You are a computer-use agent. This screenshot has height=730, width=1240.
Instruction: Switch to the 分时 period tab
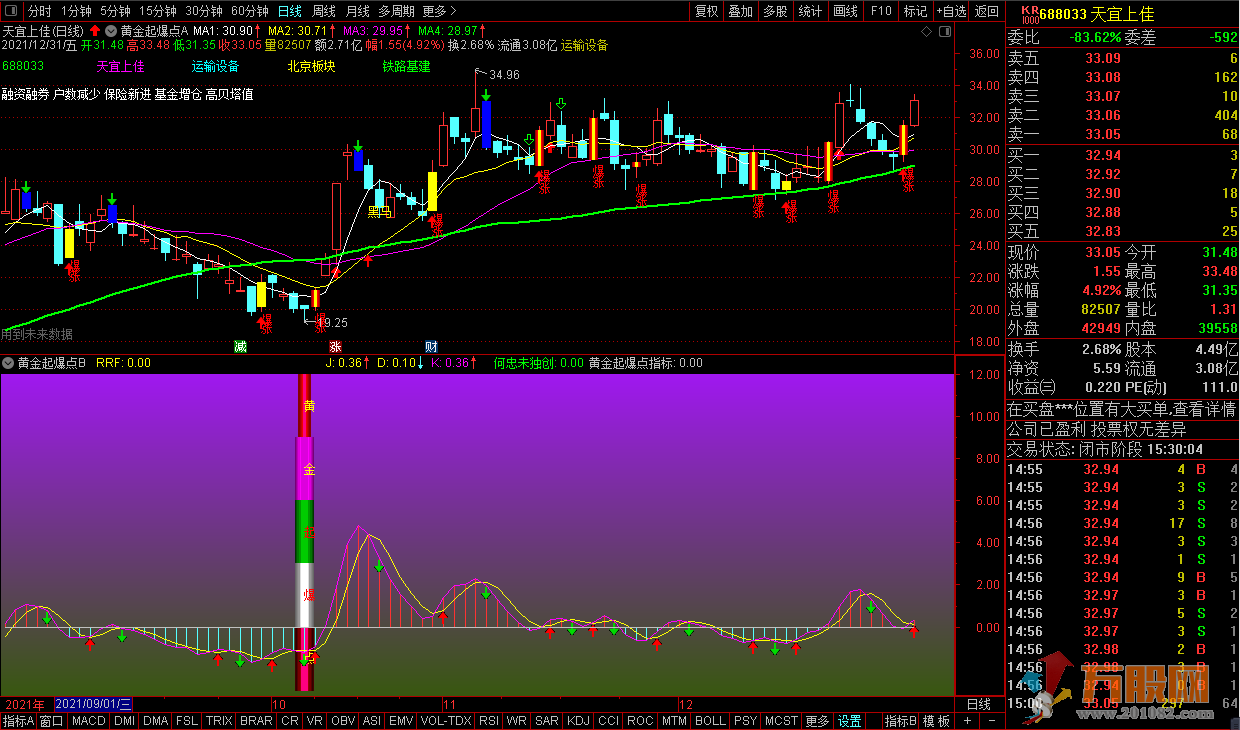click(x=39, y=11)
